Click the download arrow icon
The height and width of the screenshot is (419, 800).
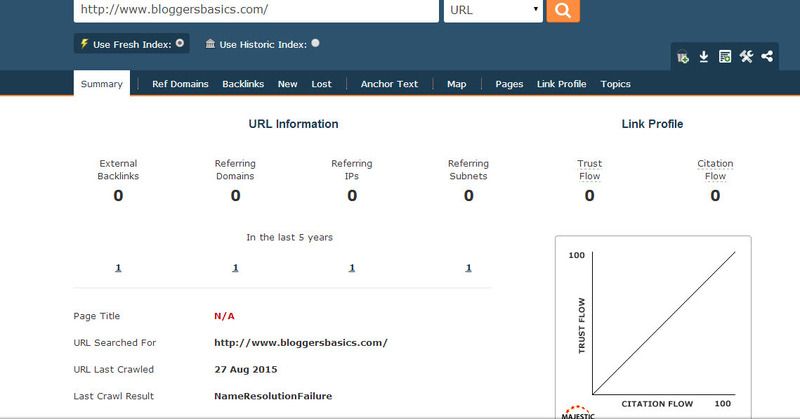[x=704, y=57]
